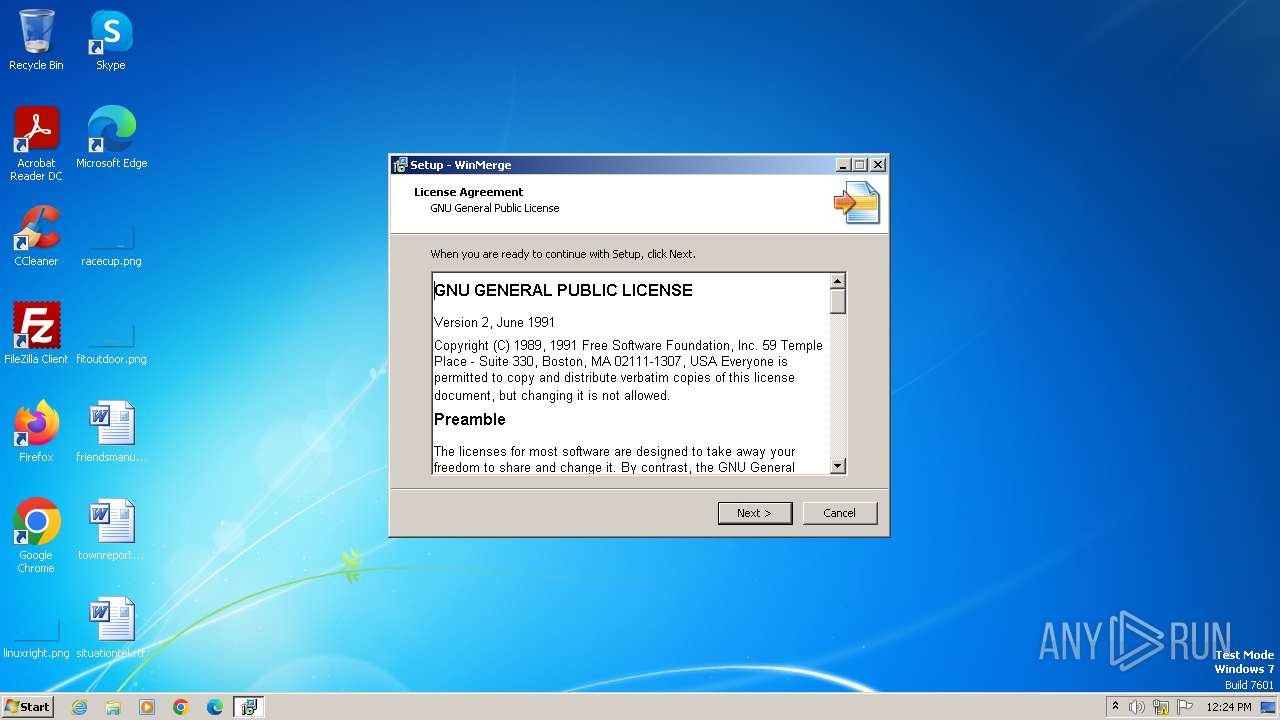Open the Recycle Bin desktop icon

[x=36, y=40]
